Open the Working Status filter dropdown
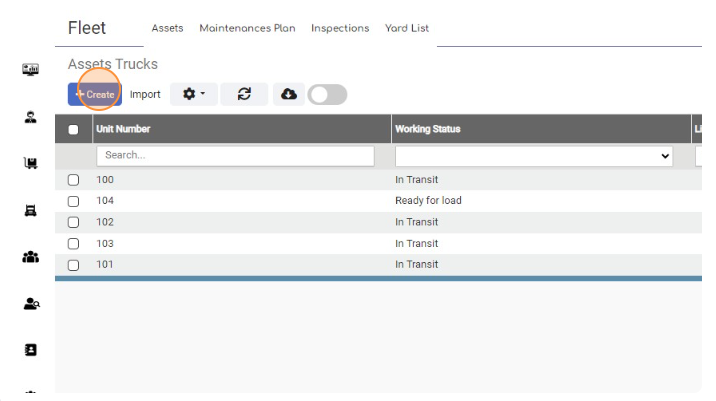 point(534,156)
